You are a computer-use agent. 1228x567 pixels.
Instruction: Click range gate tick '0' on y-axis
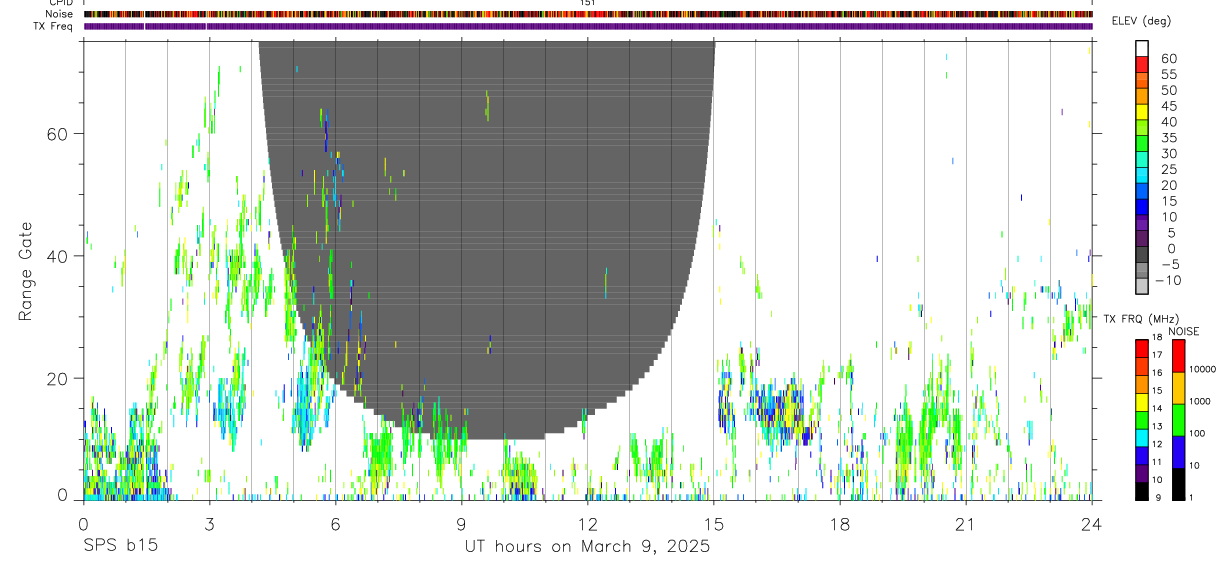pyautogui.click(x=62, y=494)
